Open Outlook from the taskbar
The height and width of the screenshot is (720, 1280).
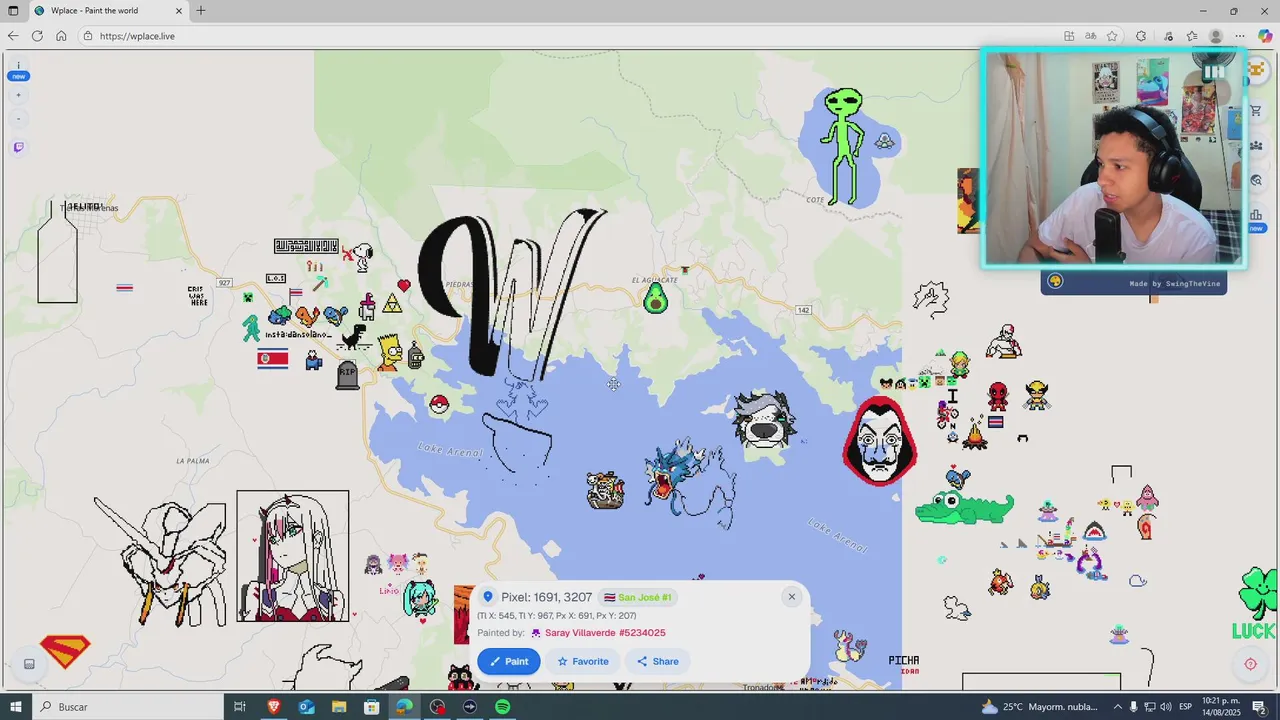(x=306, y=707)
